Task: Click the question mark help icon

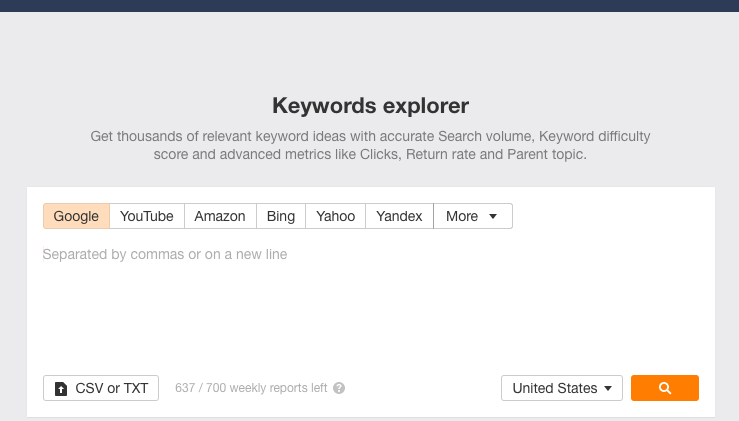Action: [339, 388]
